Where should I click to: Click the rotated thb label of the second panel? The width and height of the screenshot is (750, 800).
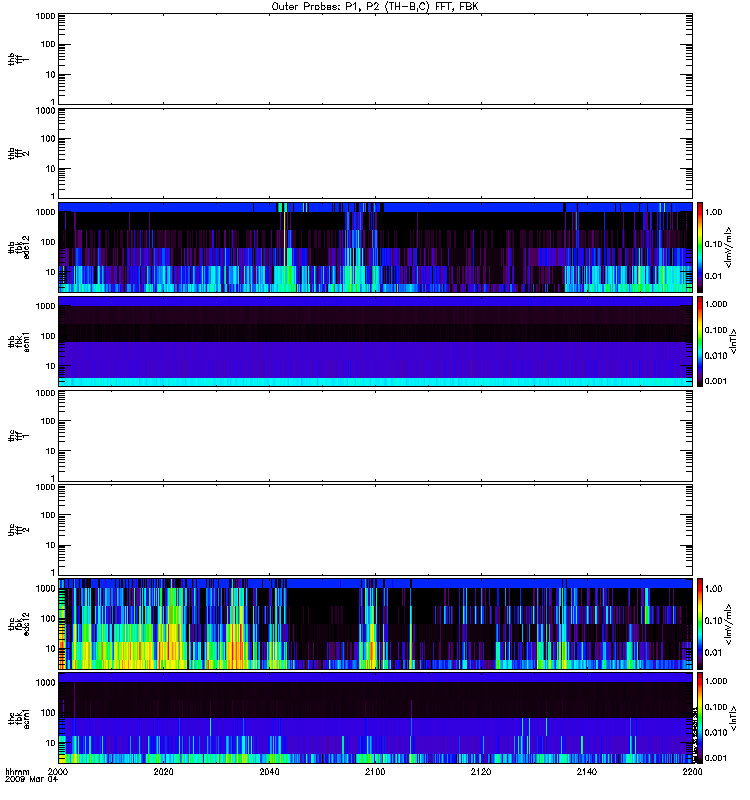[12, 154]
